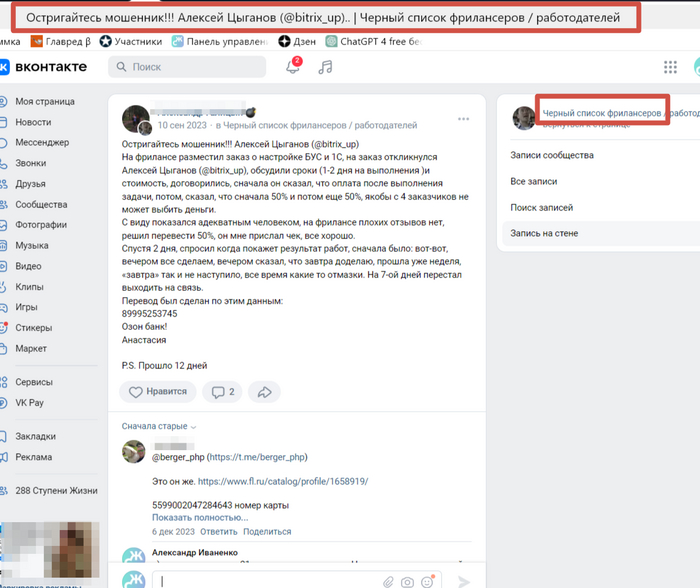The width and height of the screenshot is (700, 588).
Task: Click the Александр Иваненко commenter name
Action: tap(195, 553)
